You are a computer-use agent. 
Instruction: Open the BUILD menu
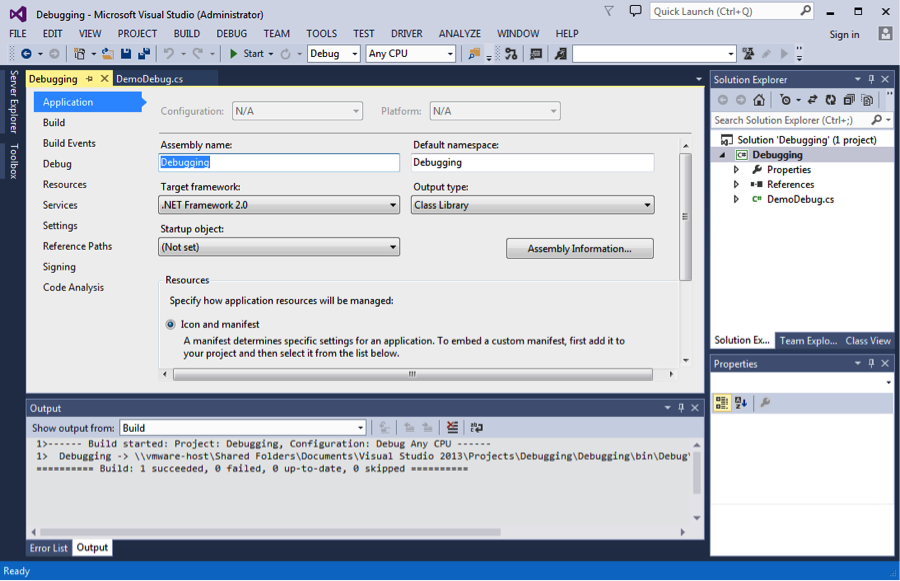point(187,33)
